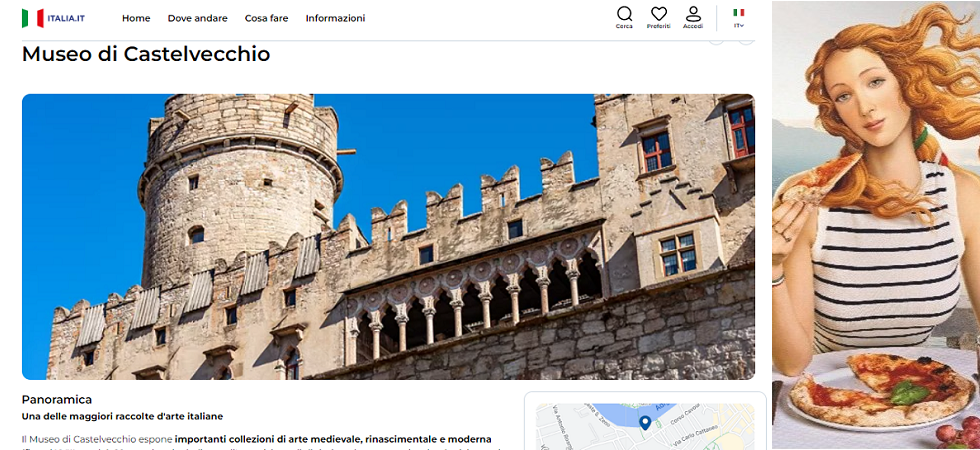The width and height of the screenshot is (980, 450).
Task: Click the Museo di Castelvecchio heading
Action: [x=146, y=54]
